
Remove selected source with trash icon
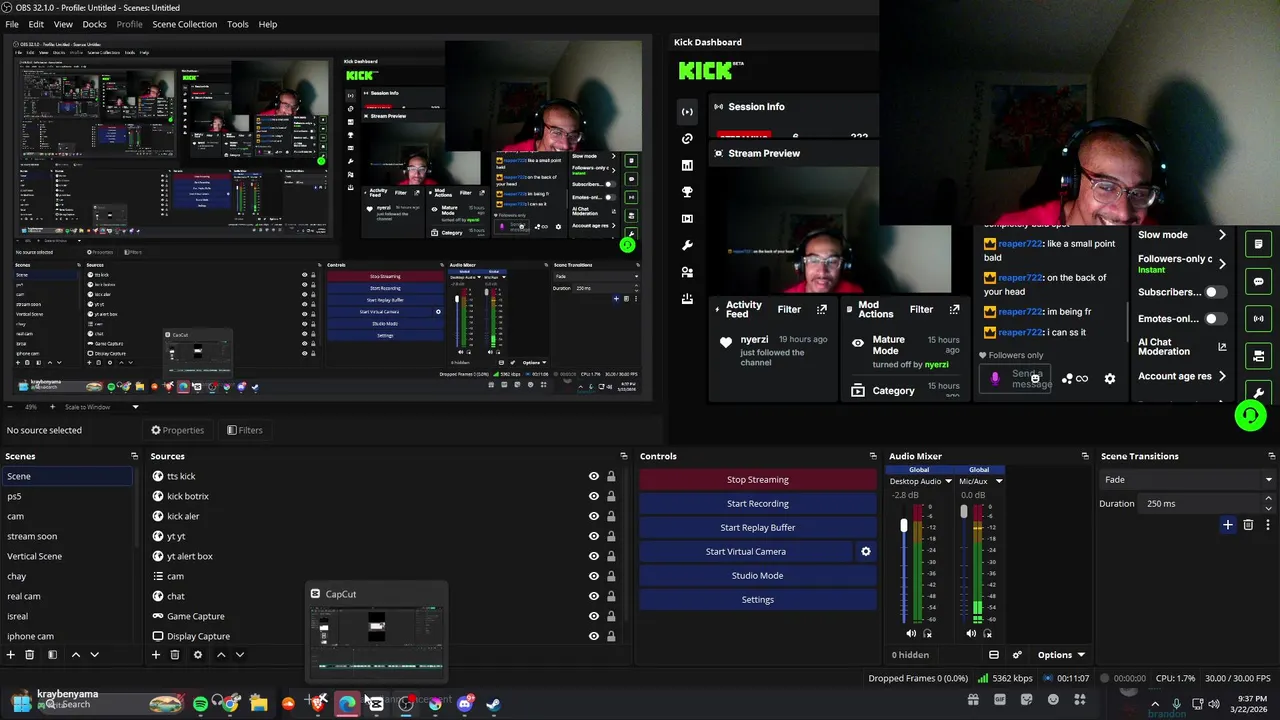[175, 655]
